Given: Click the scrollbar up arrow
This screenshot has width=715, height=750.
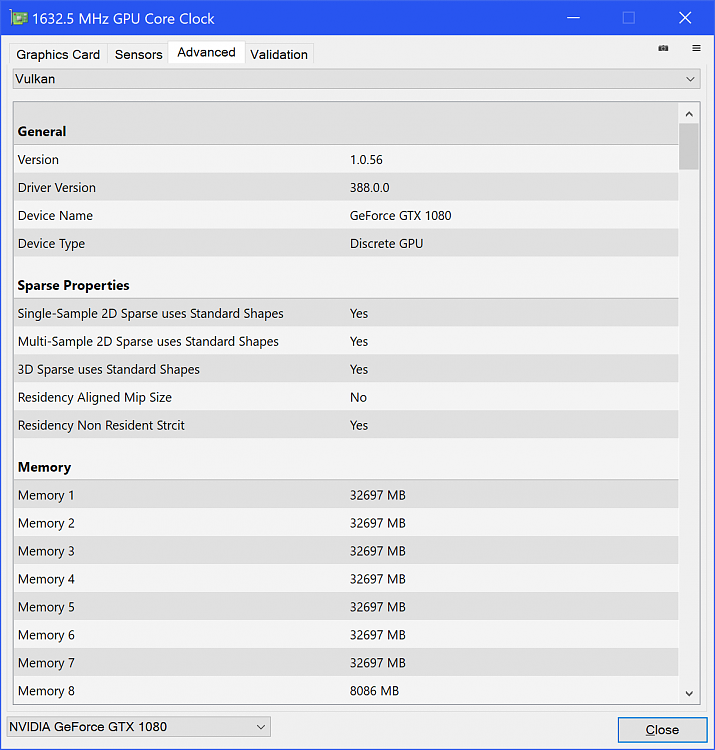Looking at the screenshot, I should [689, 114].
